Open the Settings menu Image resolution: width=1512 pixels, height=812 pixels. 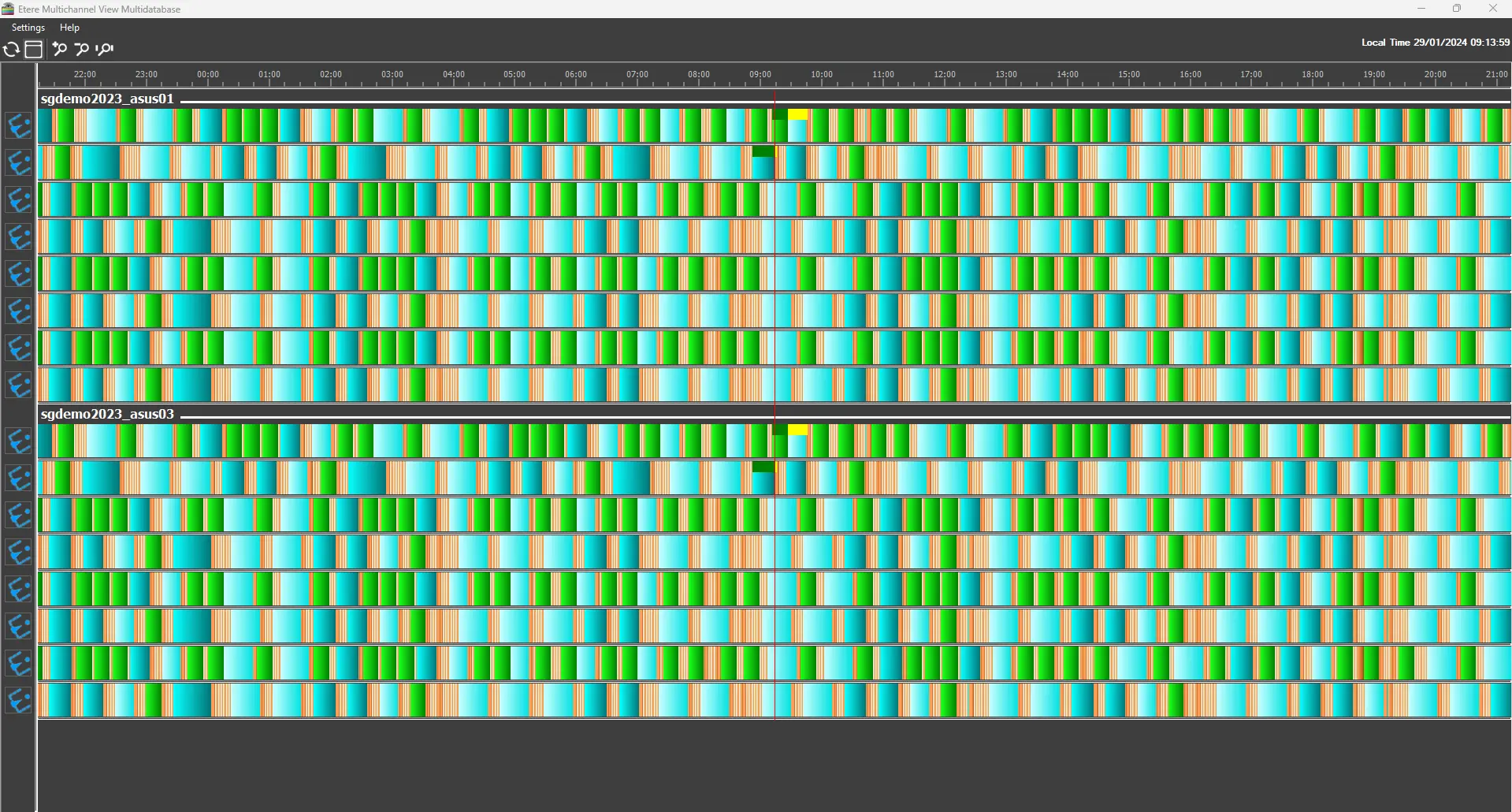(28, 28)
